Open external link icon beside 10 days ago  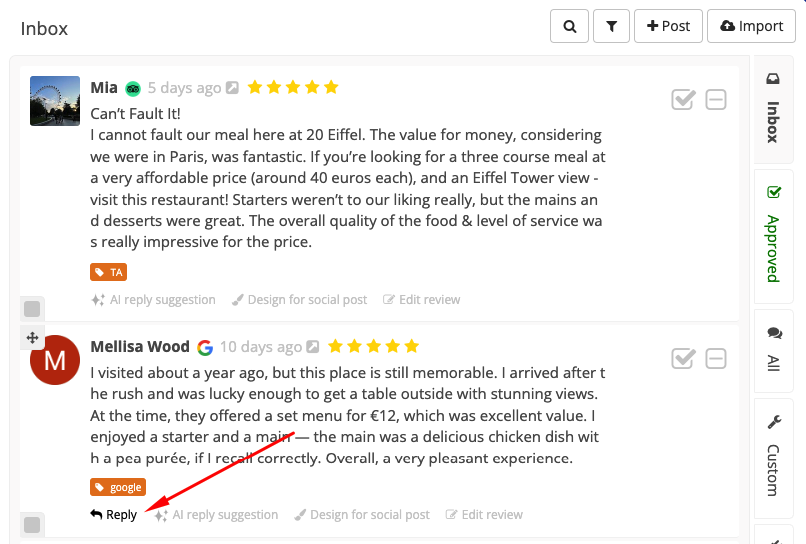[313, 347]
